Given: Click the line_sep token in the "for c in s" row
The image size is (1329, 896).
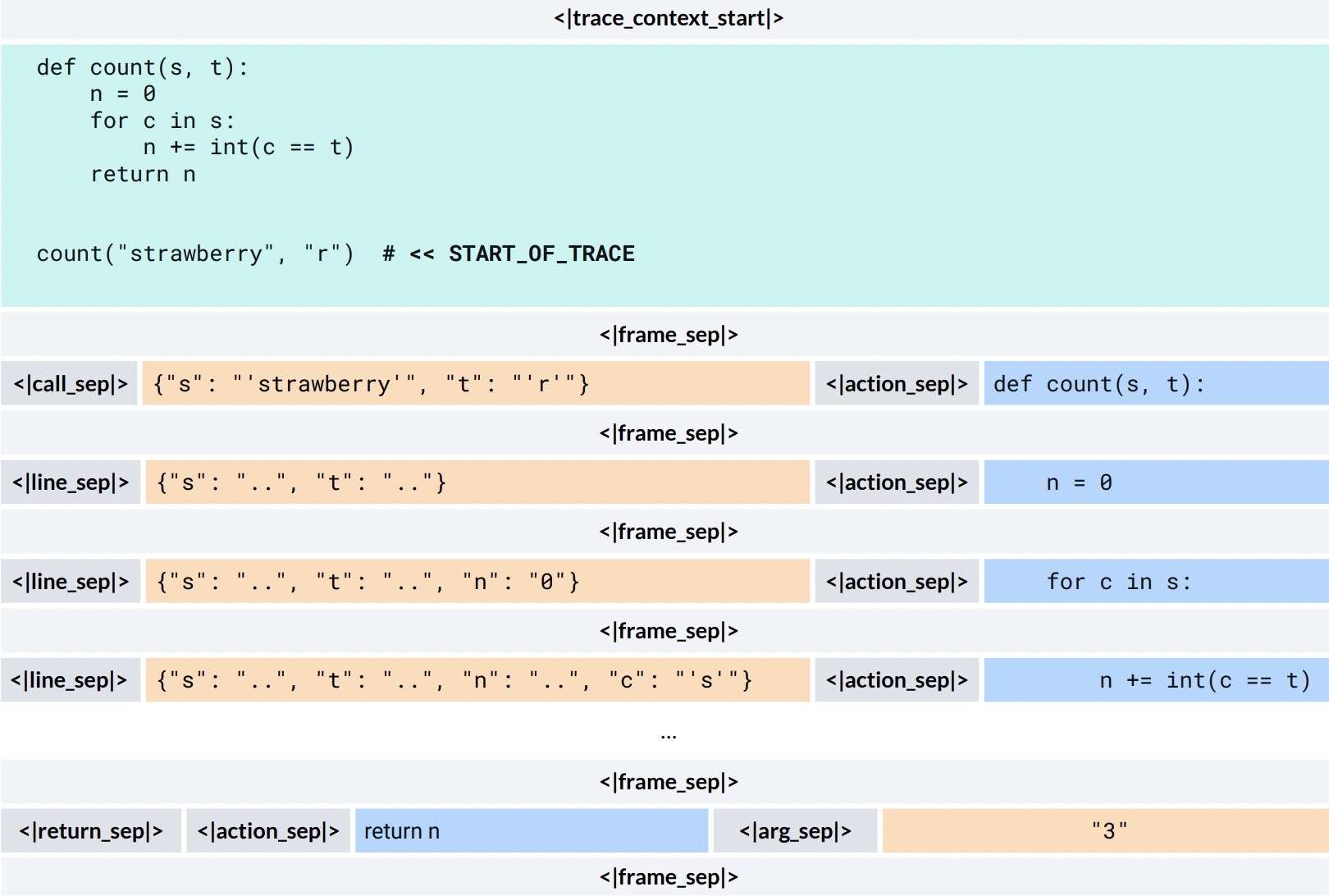Looking at the screenshot, I should [x=71, y=582].
